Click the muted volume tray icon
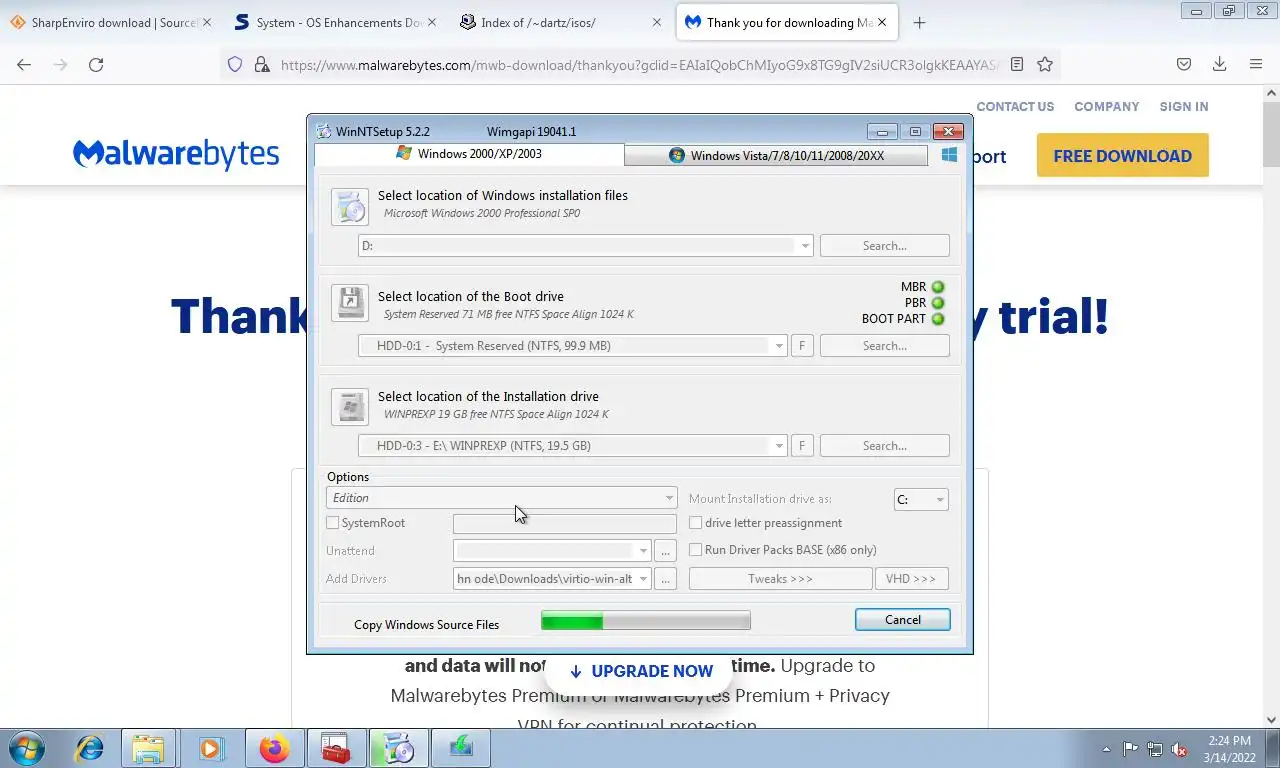Viewport: 1280px width, 768px height. click(x=1180, y=748)
